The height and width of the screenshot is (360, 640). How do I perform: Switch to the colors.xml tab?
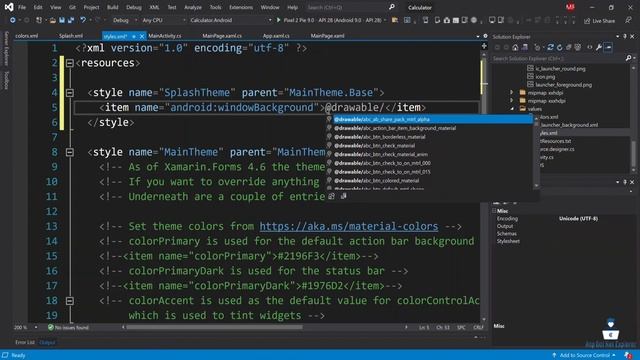coord(27,36)
